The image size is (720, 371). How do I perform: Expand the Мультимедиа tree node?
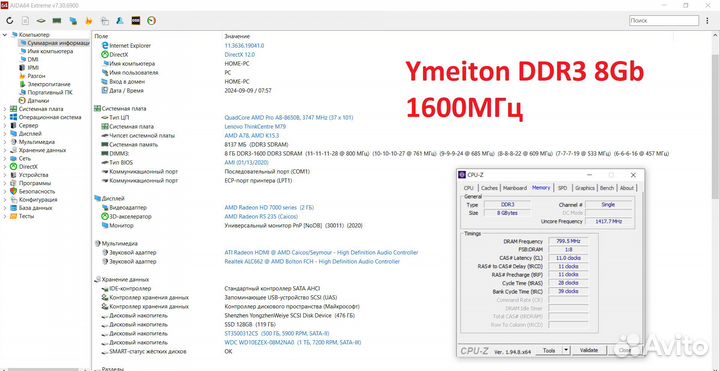5,142
